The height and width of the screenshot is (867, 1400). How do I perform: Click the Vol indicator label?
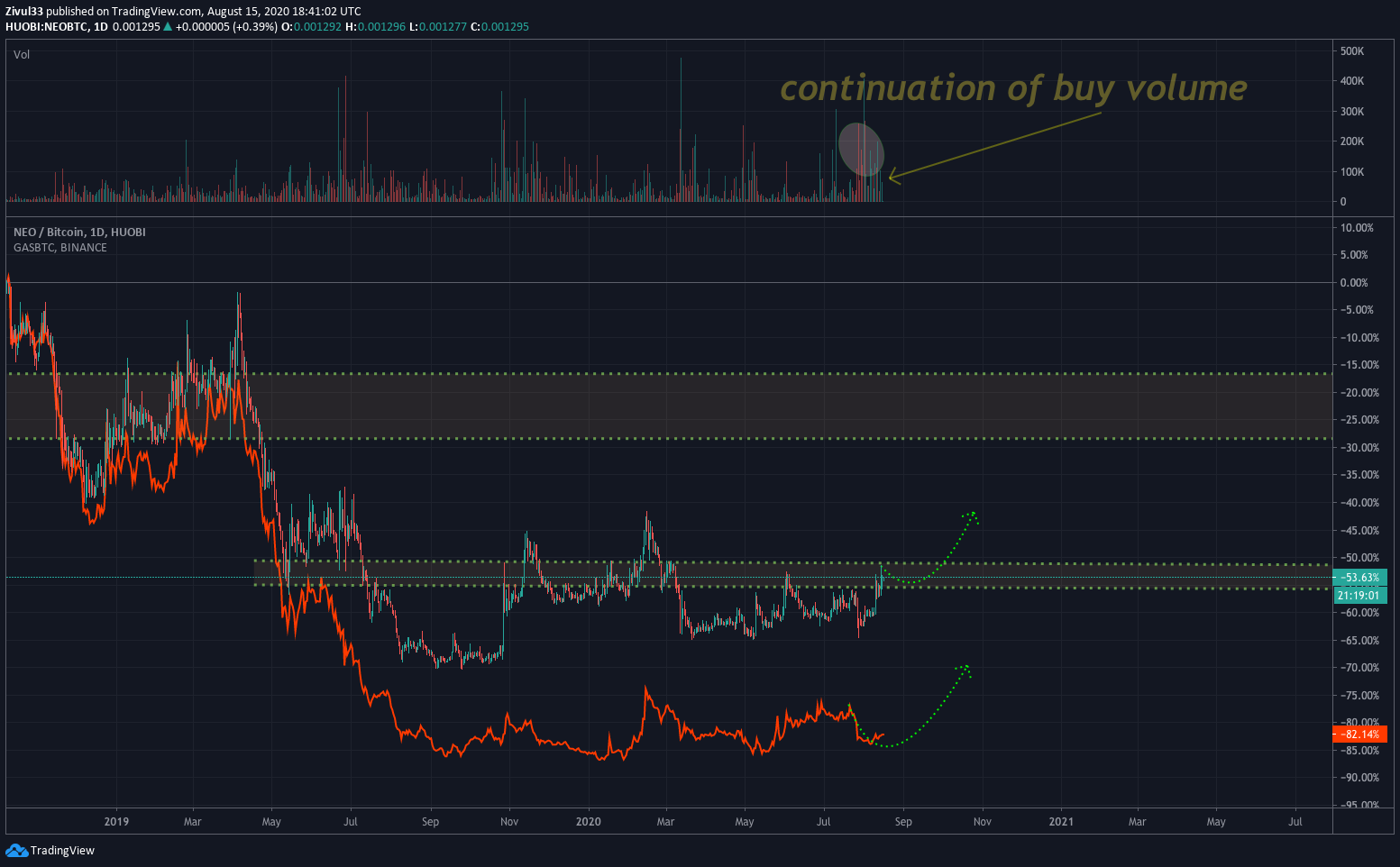click(22, 55)
